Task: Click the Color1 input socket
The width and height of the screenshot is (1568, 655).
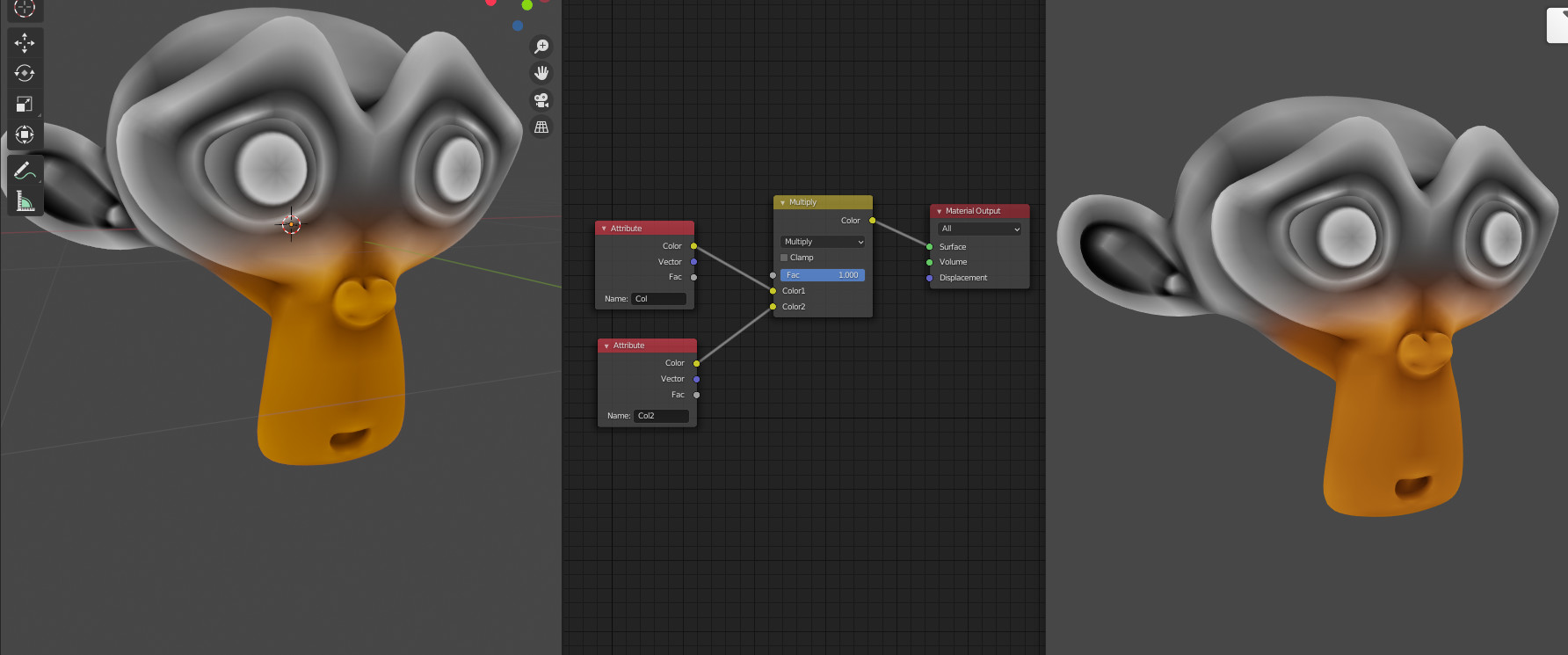Action: point(773,291)
